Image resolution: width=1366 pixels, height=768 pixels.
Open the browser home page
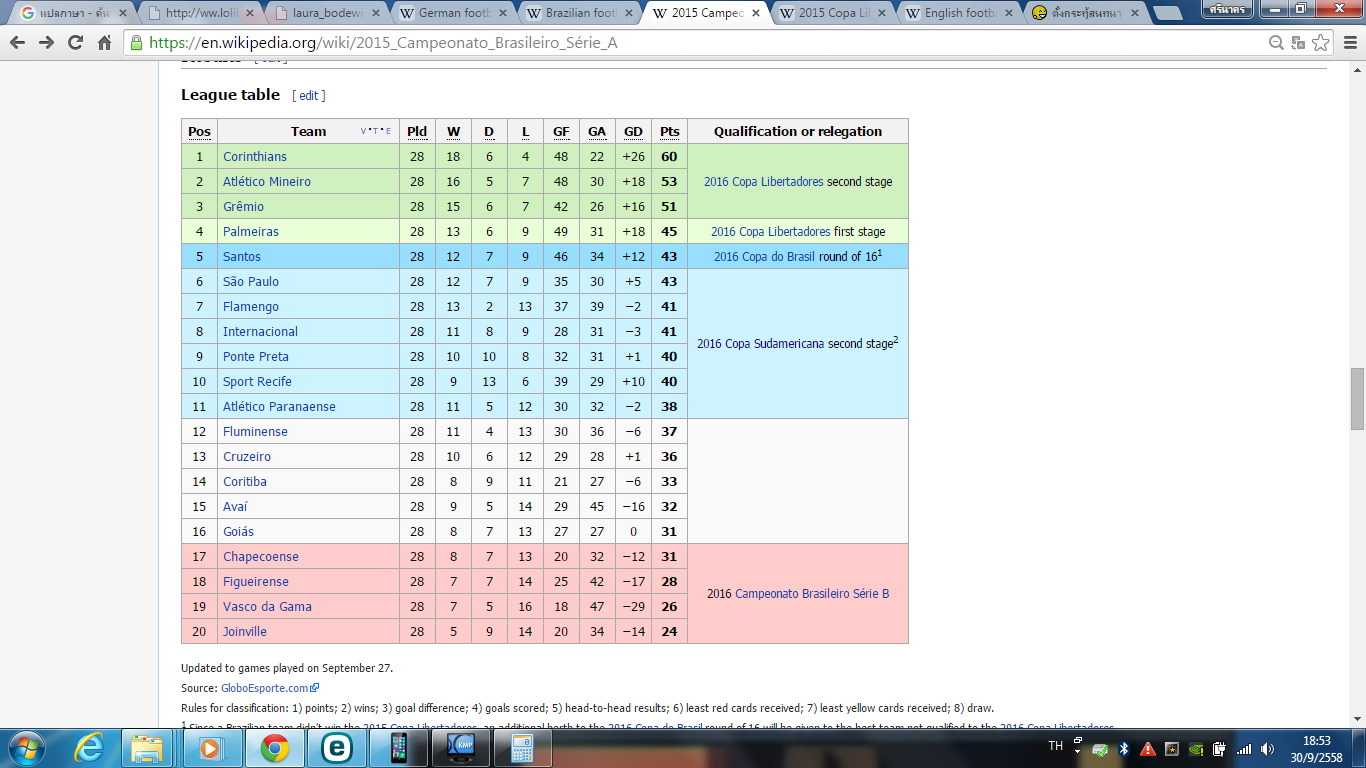tap(104, 43)
